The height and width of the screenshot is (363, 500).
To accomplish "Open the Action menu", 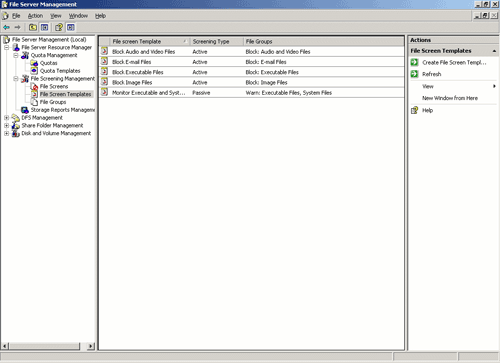I will click(x=35, y=16).
